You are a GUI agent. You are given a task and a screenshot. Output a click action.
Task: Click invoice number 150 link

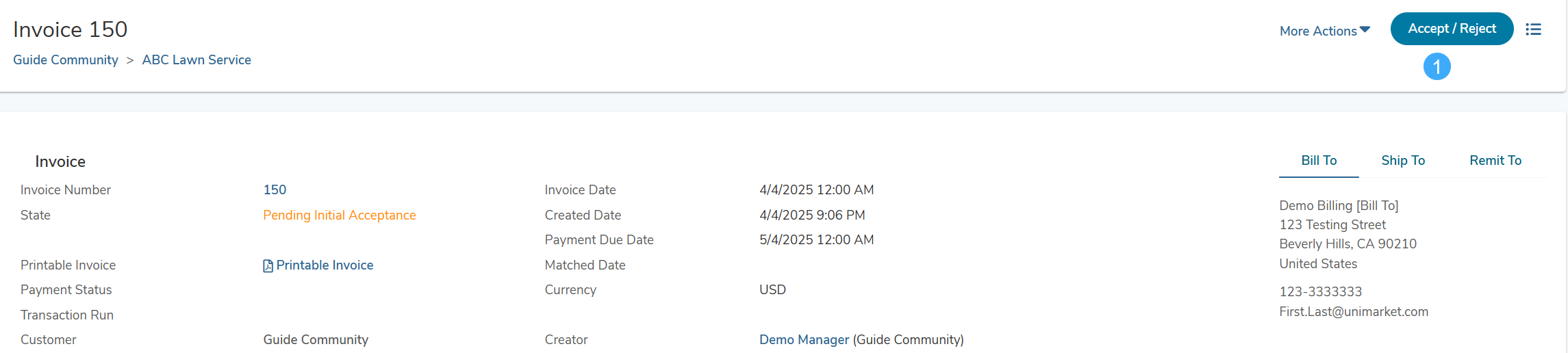275,190
